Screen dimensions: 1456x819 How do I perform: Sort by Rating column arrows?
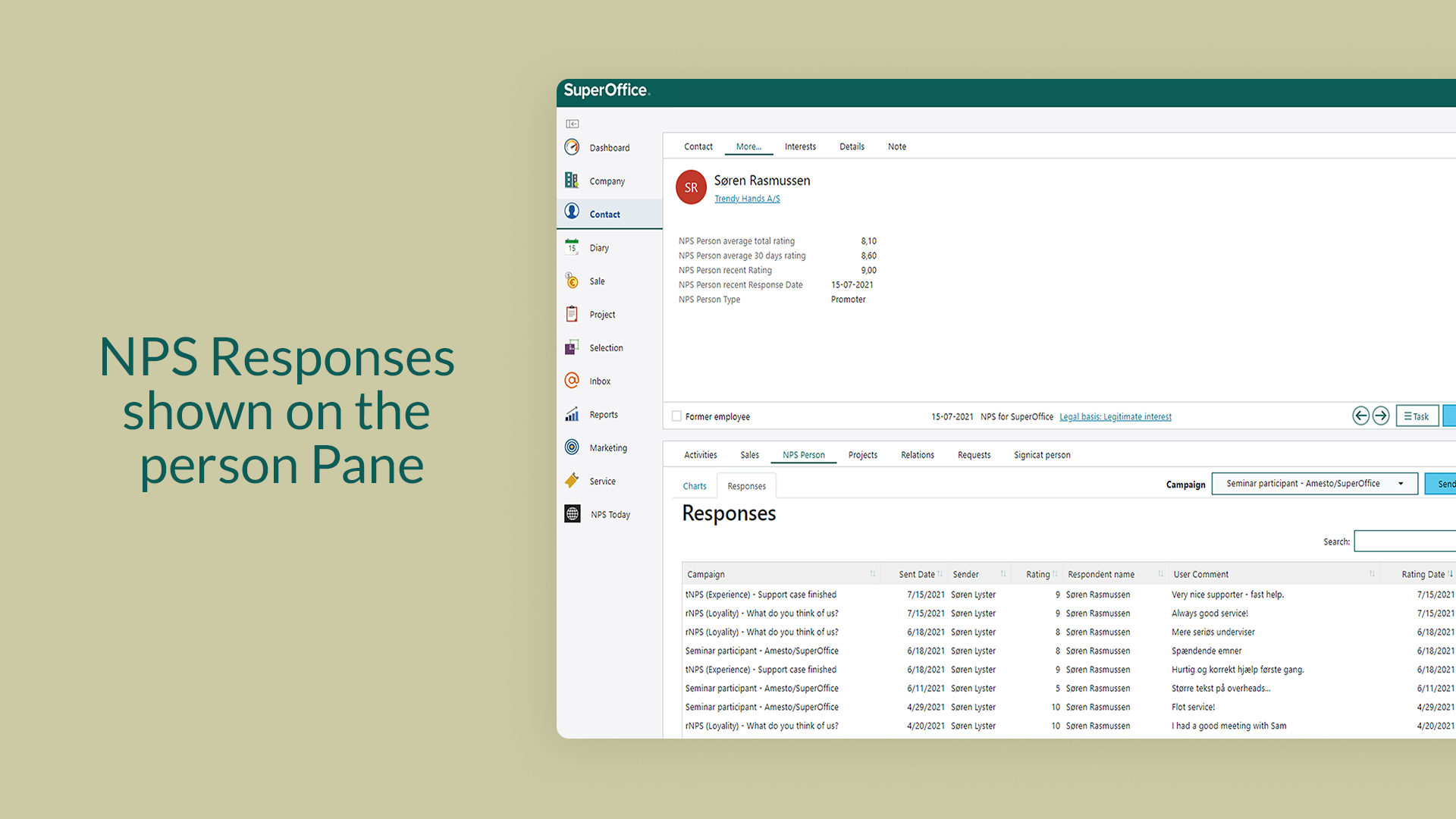pos(1056,574)
